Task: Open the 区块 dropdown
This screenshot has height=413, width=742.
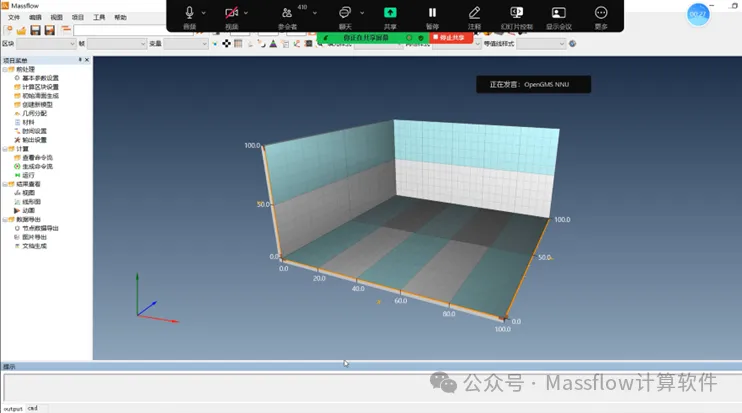Action: tap(46, 44)
